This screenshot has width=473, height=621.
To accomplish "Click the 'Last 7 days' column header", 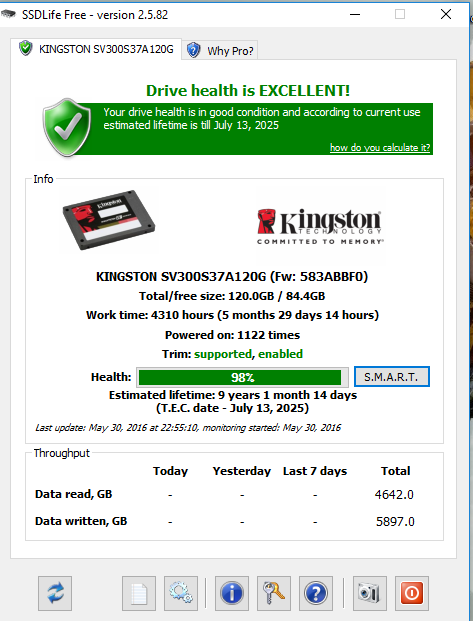I will pyautogui.click(x=315, y=471).
